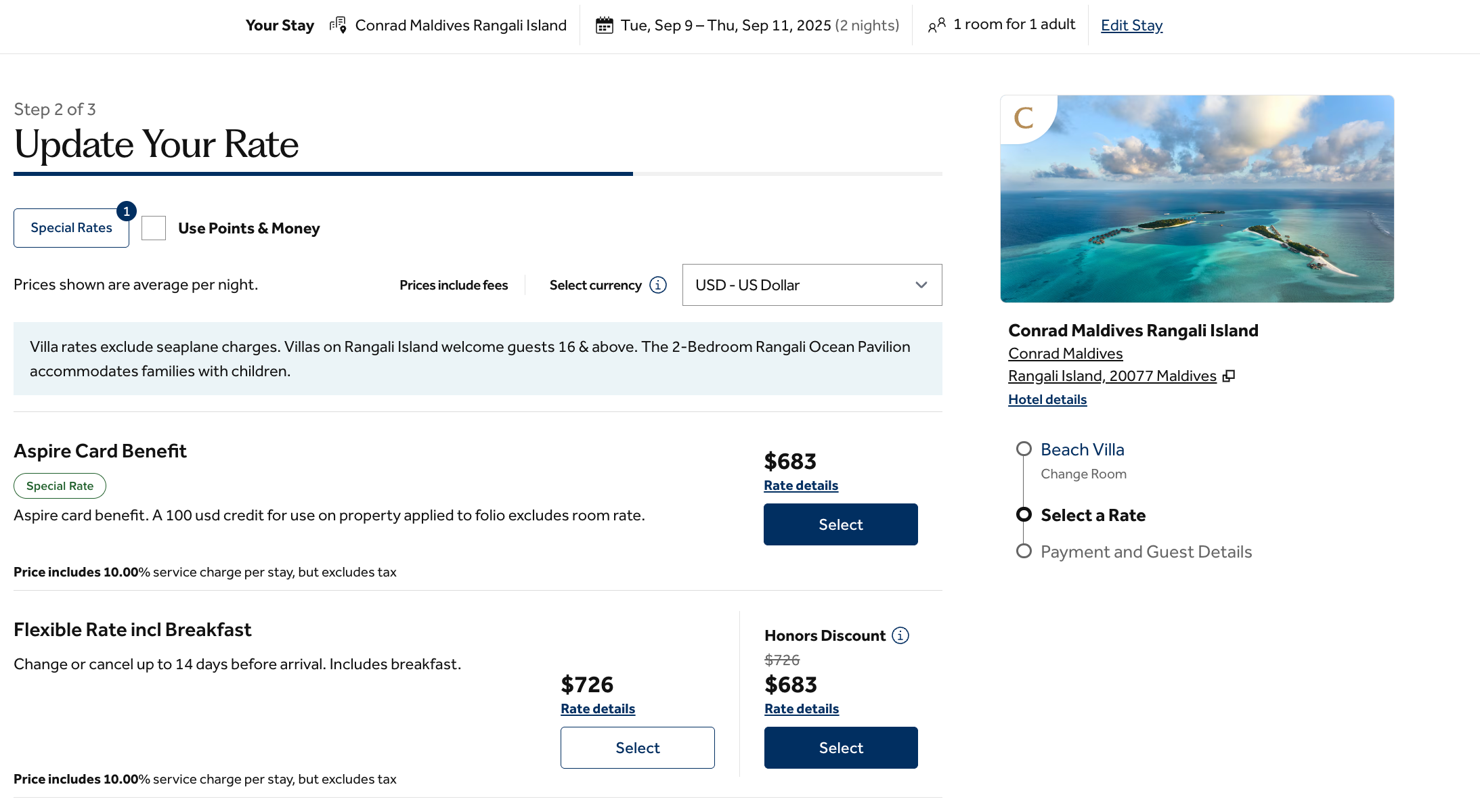
Task: Click the external link icon beside address
Action: [x=1229, y=376]
